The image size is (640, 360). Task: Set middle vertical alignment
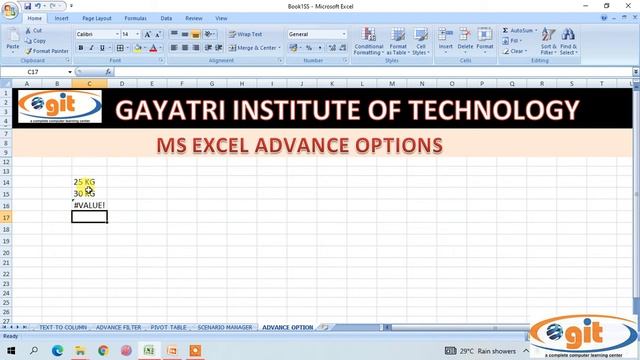pos(185,34)
